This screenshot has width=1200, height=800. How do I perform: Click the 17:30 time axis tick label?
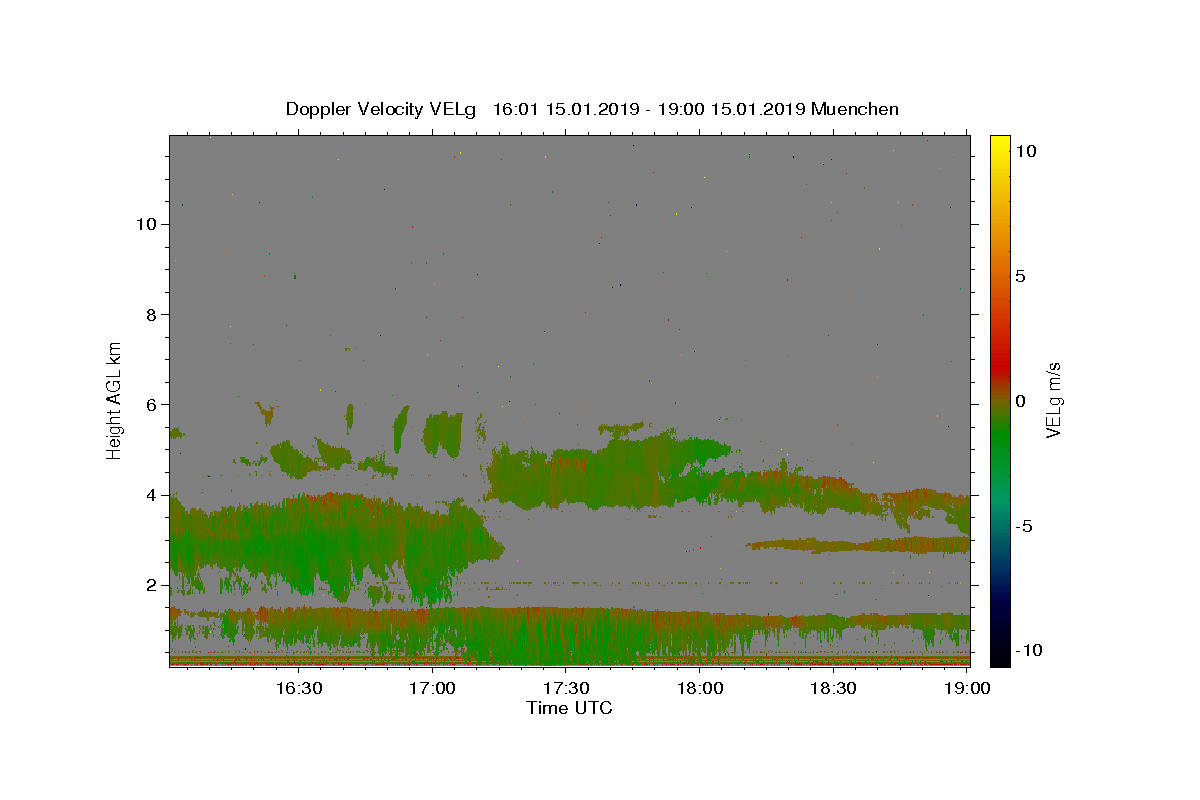tap(566, 688)
